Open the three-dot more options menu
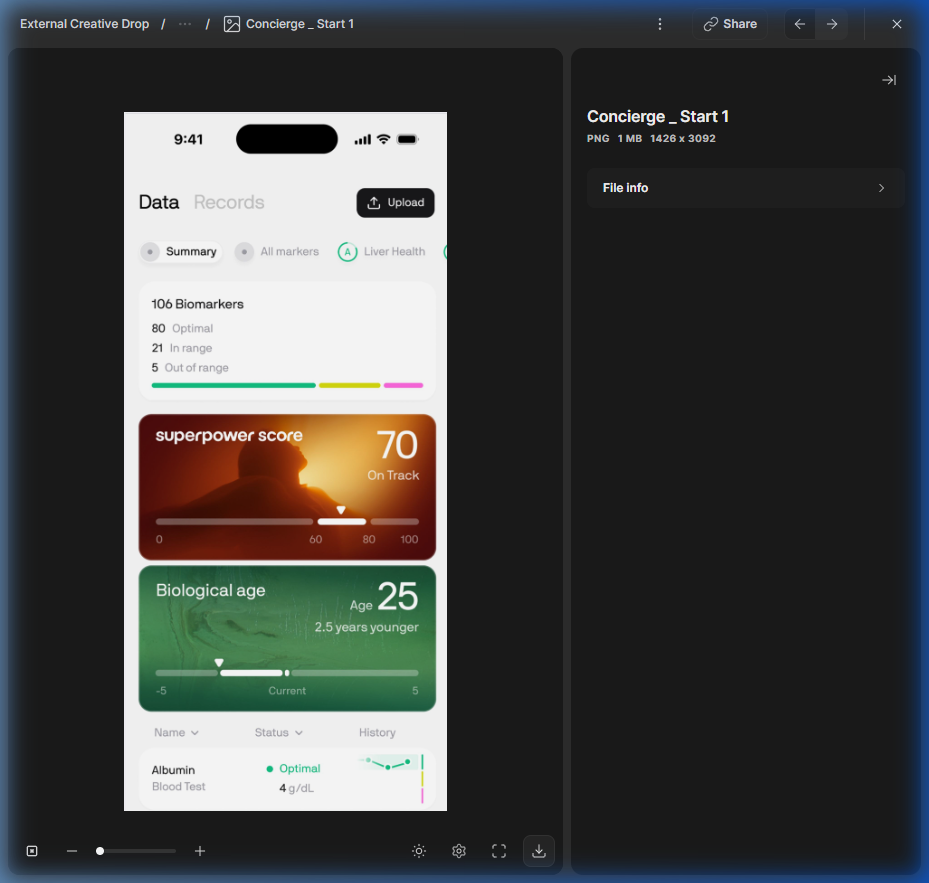Image resolution: width=929 pixels, height=883 pixels. [x=659, y=24]
